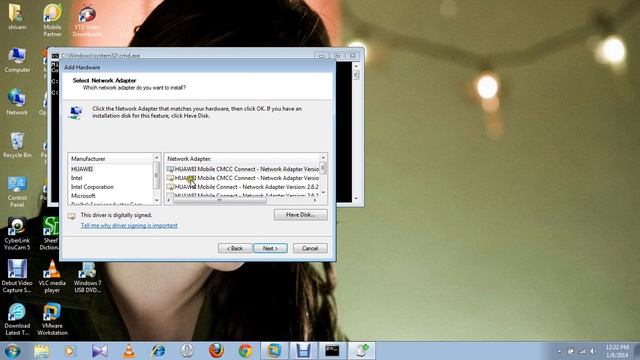Select the topmost HUAWEI Mobile CMCC Connect adapter
The image size is (640, 360).
(242, 169)
